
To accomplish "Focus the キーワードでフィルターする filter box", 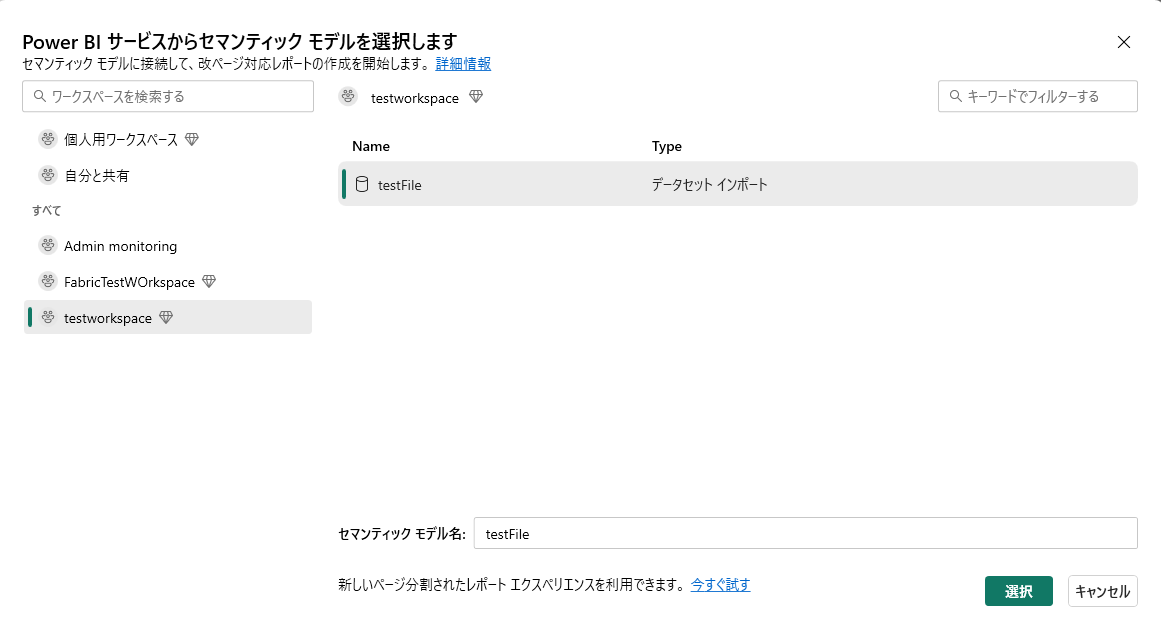I will 1037,96.
